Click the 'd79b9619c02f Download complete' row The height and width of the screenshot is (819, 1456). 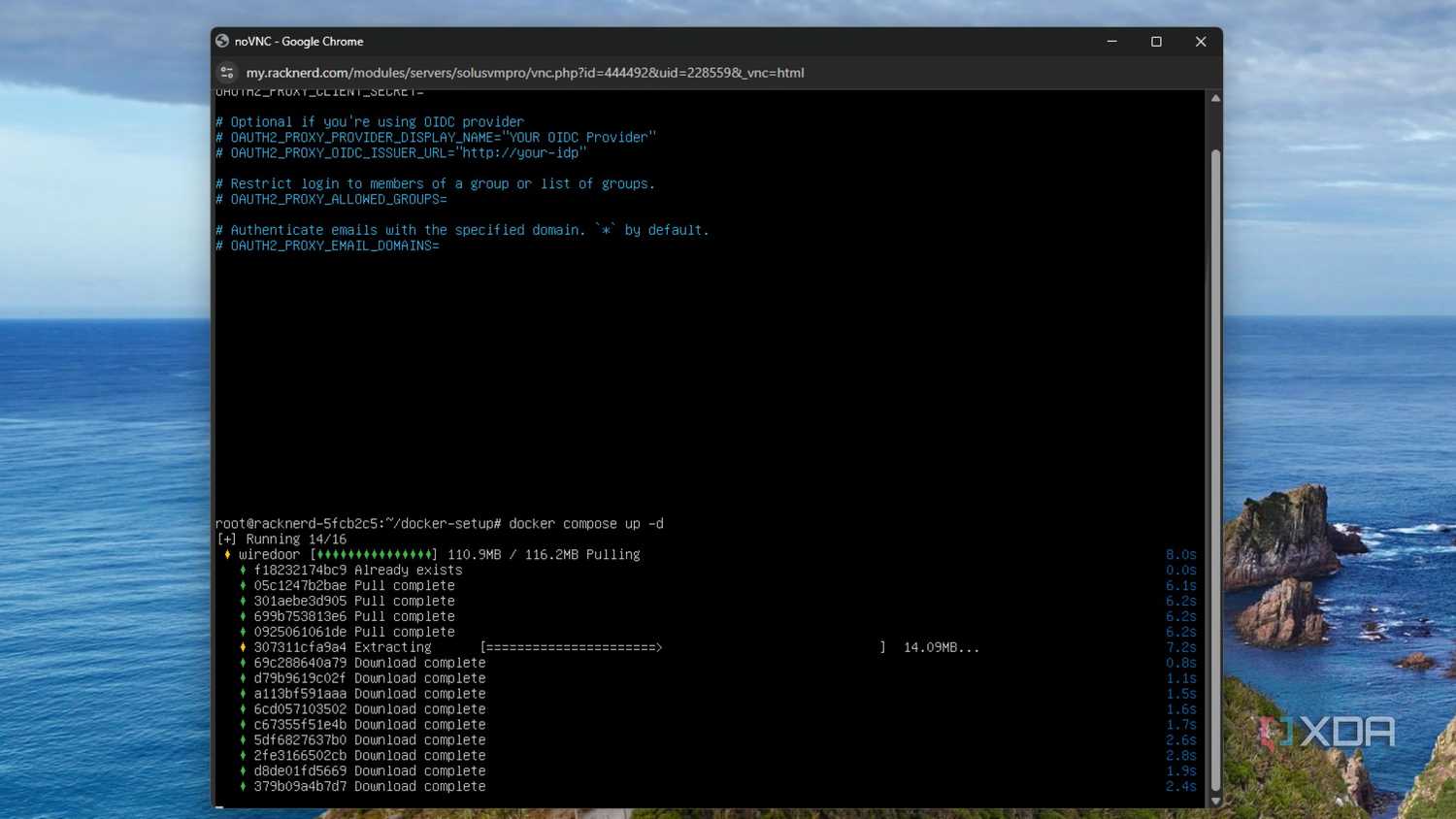click(x=363, y=678)
